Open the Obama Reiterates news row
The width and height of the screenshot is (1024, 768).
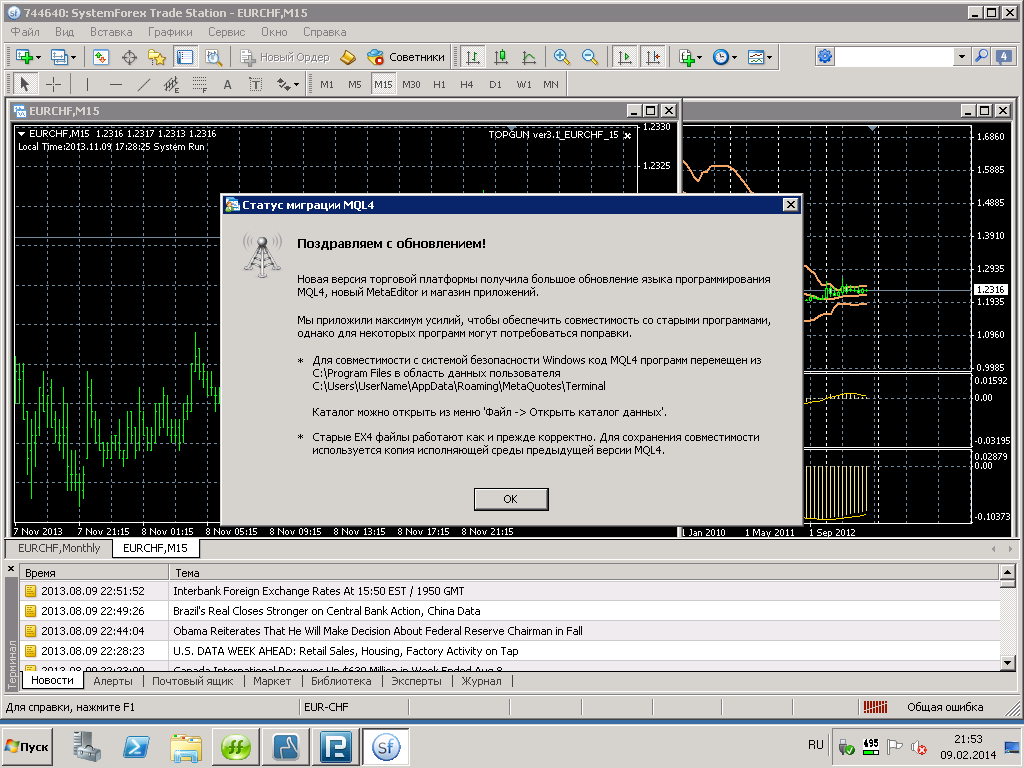(509, 631)
